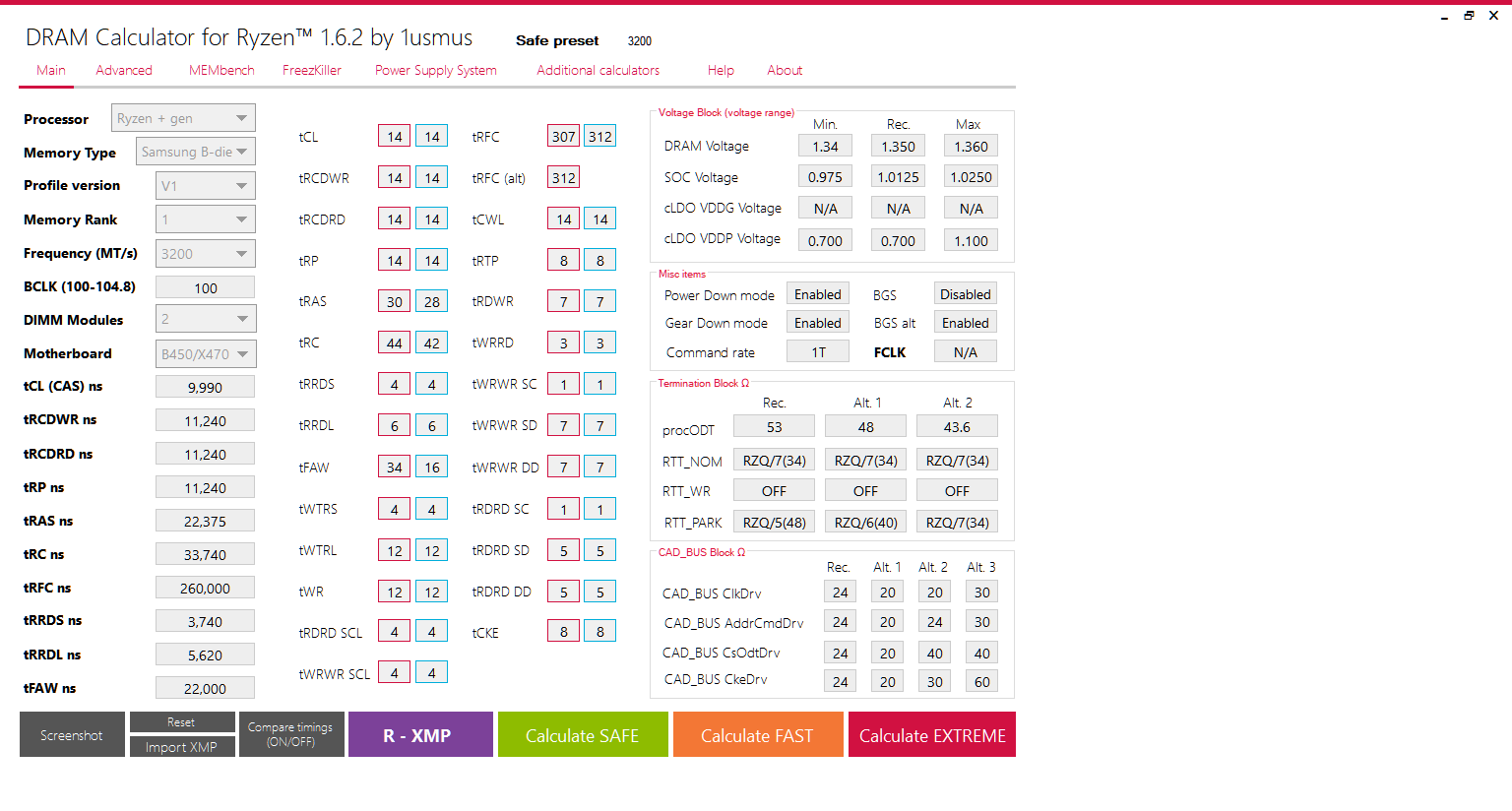Select the tRRDL ns field showing 5,620
This screenshot has height=811, width=1512.
[x=206, y=655]
